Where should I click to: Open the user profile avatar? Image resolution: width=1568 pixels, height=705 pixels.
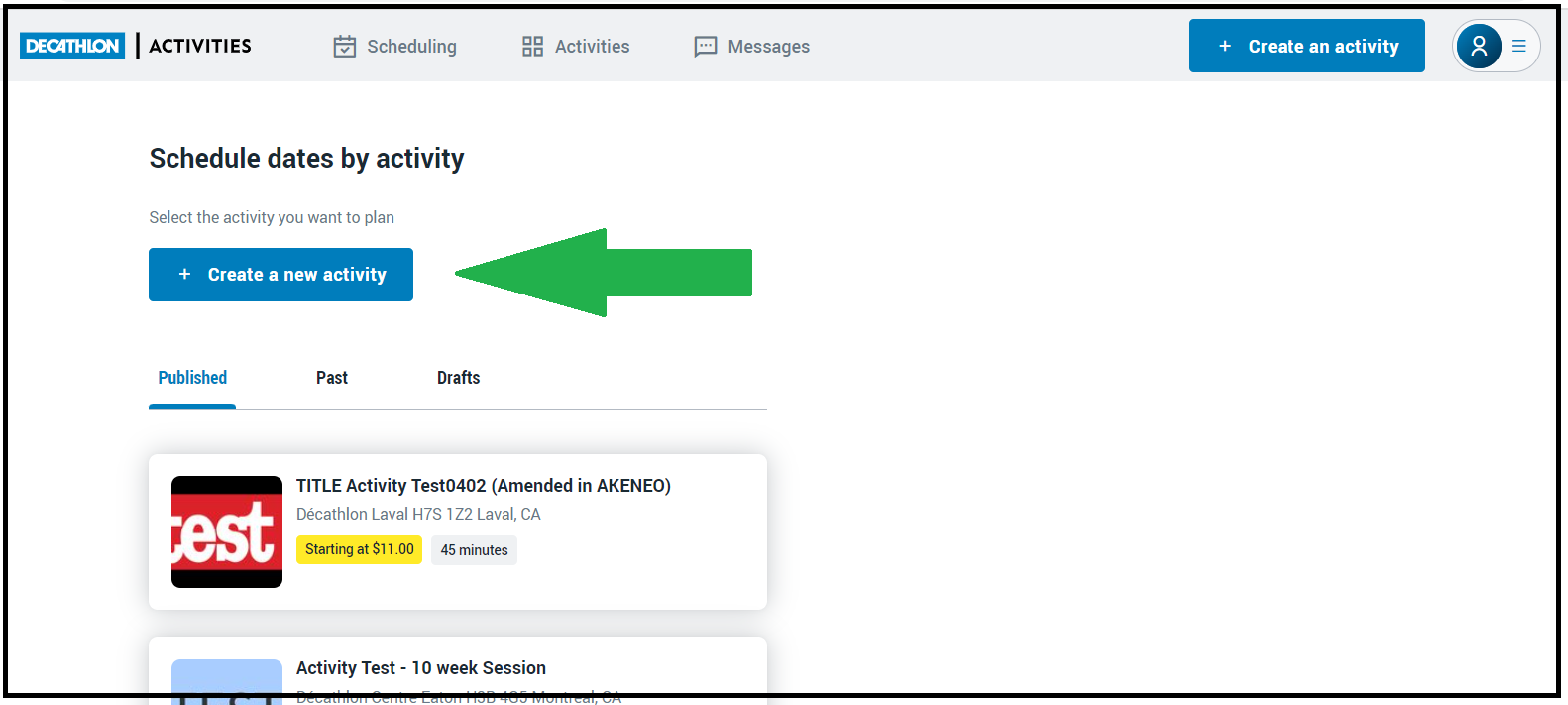coord(1478,46)
